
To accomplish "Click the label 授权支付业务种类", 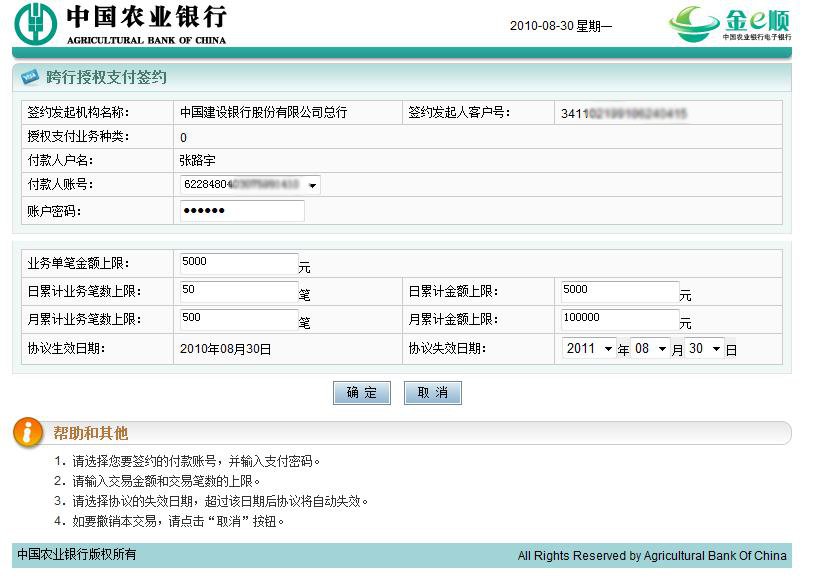I will (x=78, y=136).
